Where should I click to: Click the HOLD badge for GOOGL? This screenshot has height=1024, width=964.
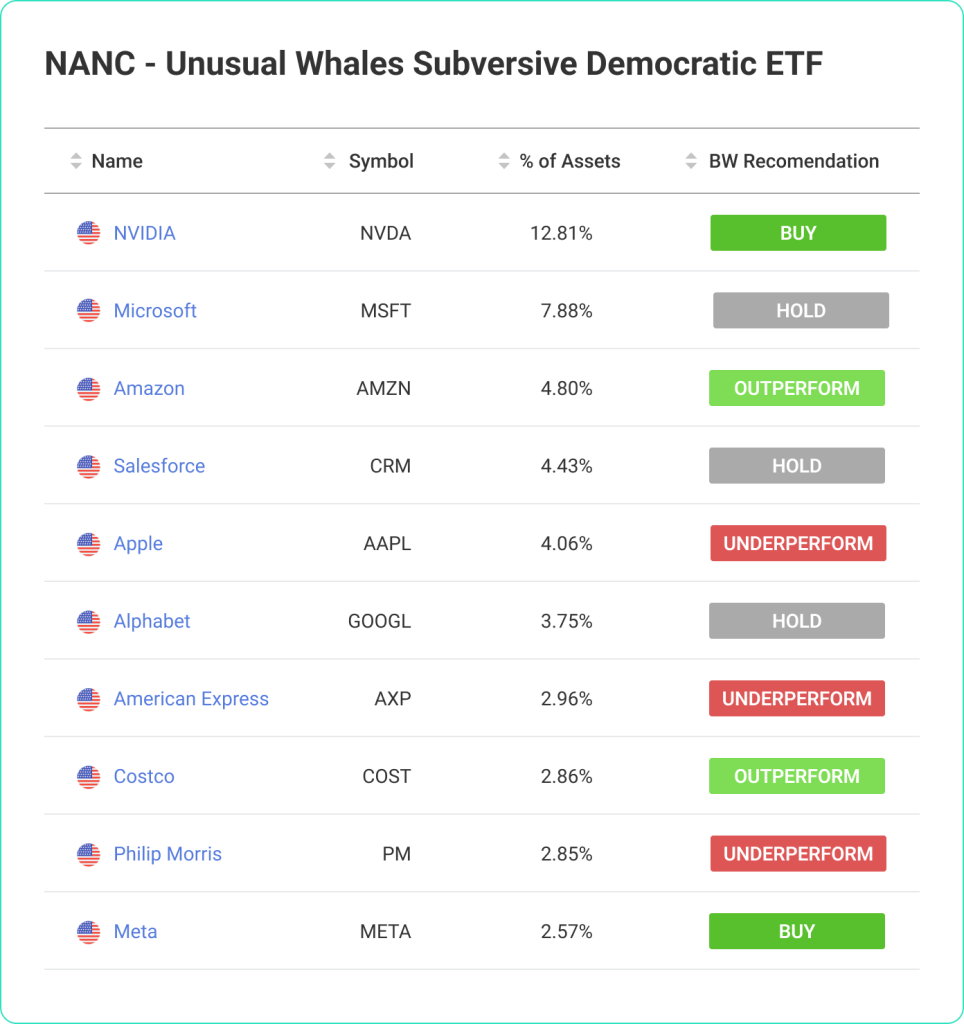coord(796,621)
